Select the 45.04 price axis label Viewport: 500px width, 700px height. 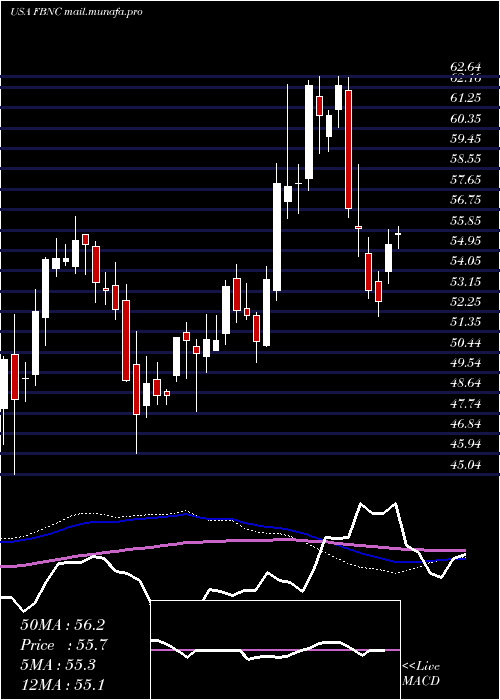[466, 465]
